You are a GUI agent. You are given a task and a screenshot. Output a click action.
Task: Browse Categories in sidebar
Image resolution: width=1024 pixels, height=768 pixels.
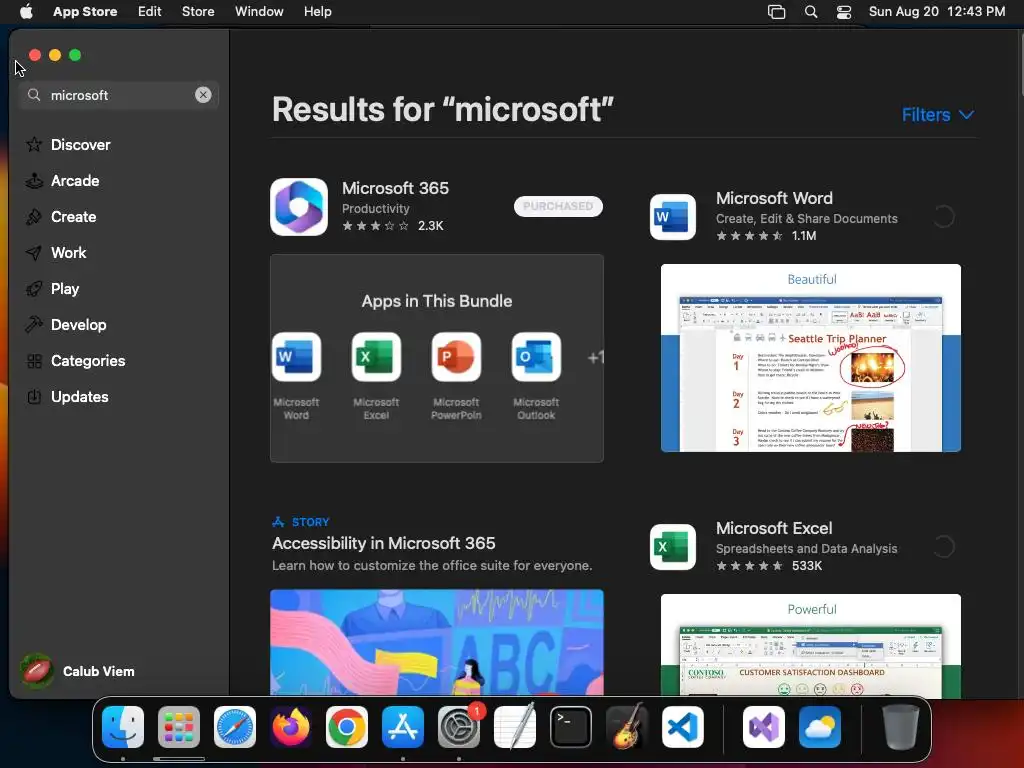coord(75,360)
